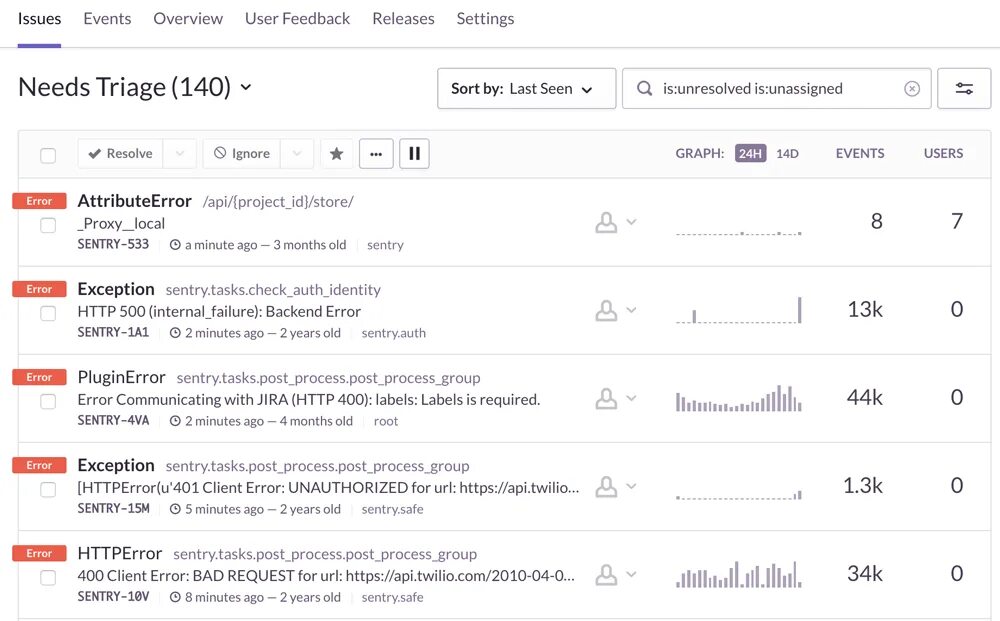
Task: Switch graph range to 14D
Action: [x=787, y=154]
